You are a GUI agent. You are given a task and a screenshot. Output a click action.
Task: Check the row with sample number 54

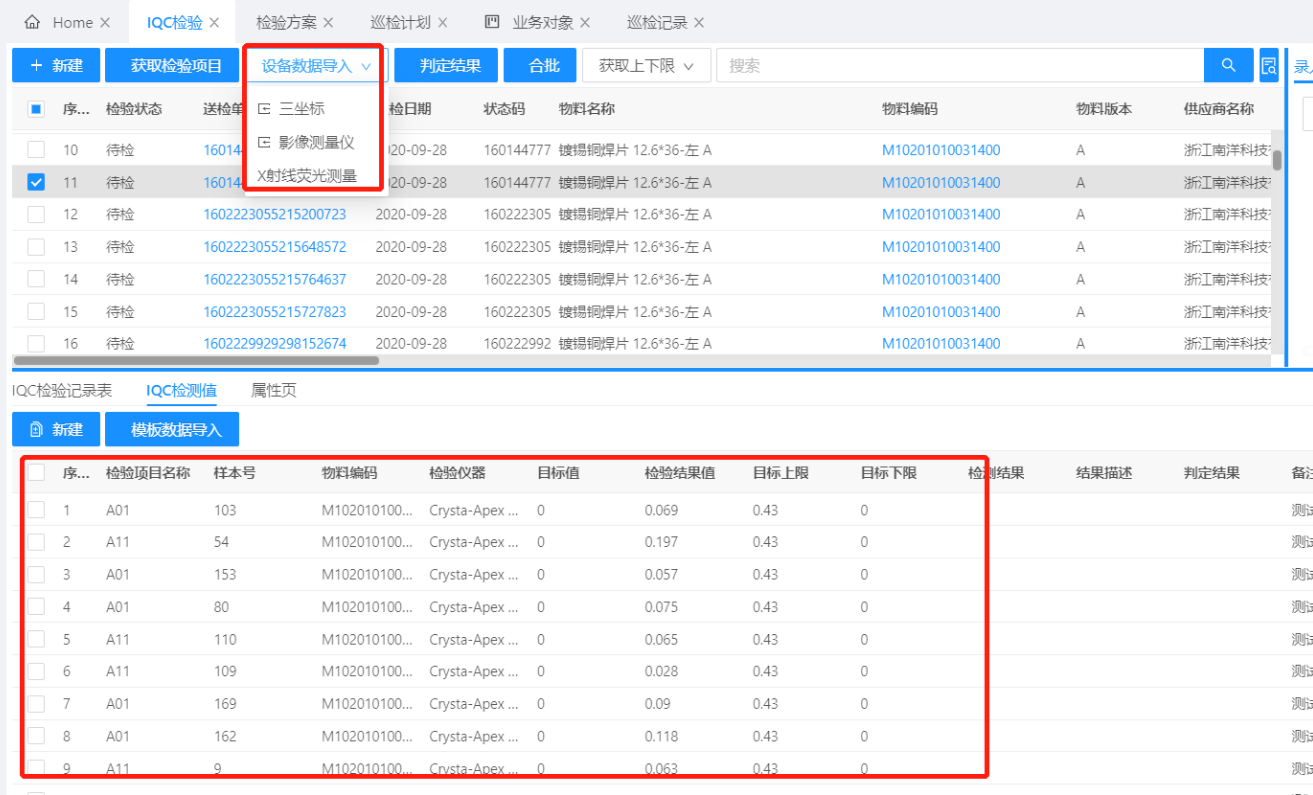pos(36,542)
